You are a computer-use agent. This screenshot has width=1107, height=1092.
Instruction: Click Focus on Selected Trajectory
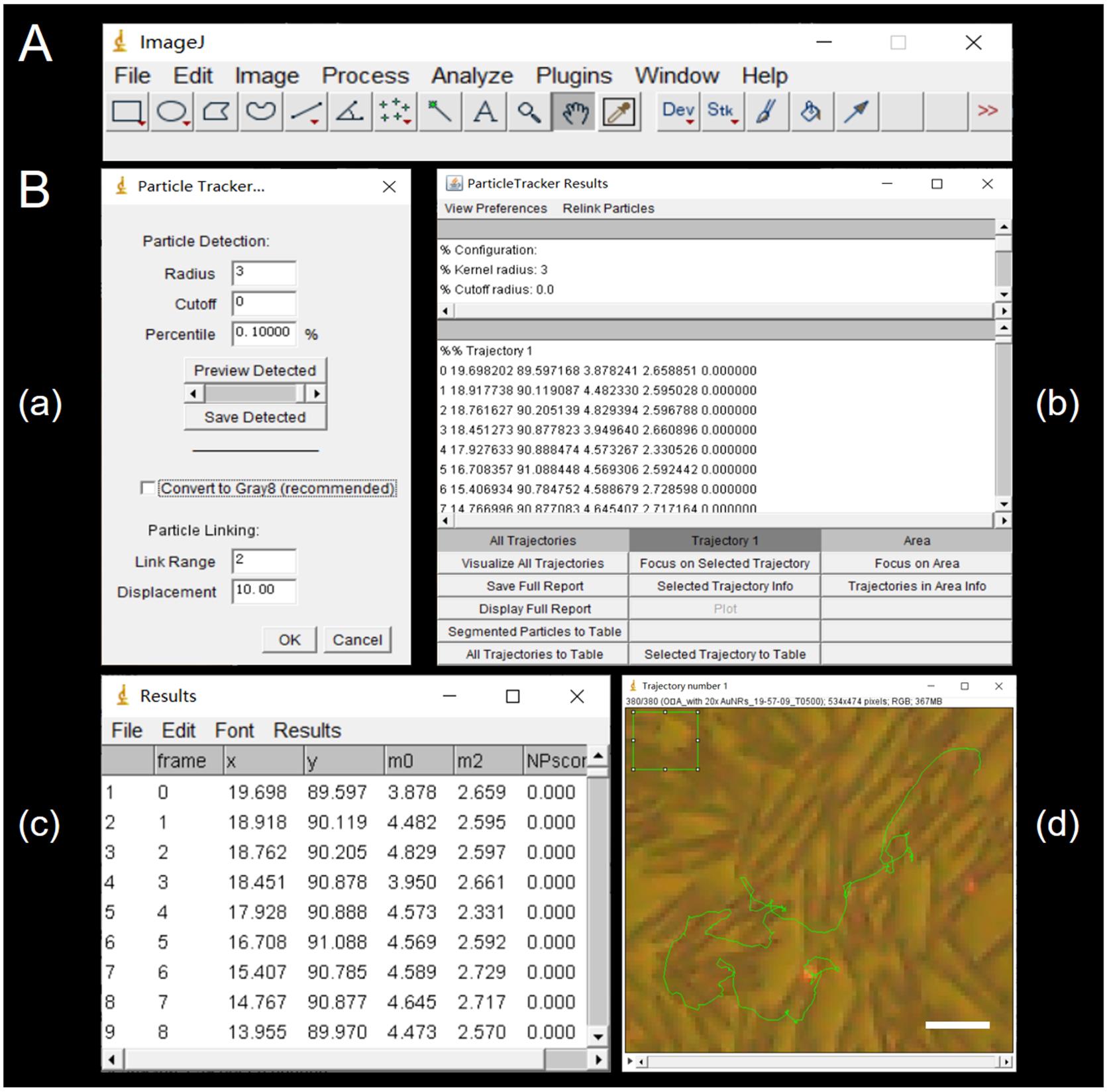point(725,564)
